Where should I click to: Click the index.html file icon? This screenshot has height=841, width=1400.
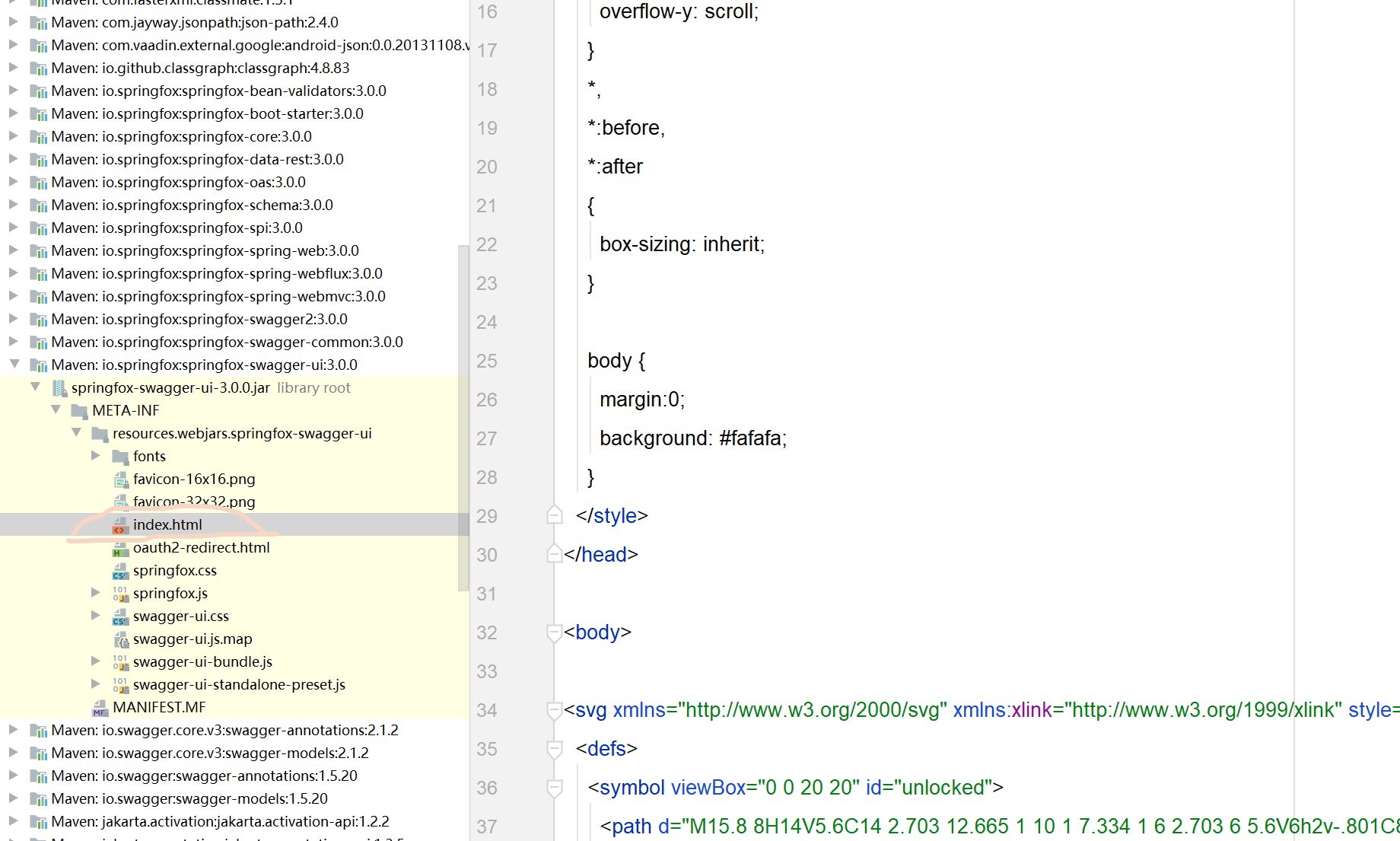pyautogui.click(x=120, y=525)
